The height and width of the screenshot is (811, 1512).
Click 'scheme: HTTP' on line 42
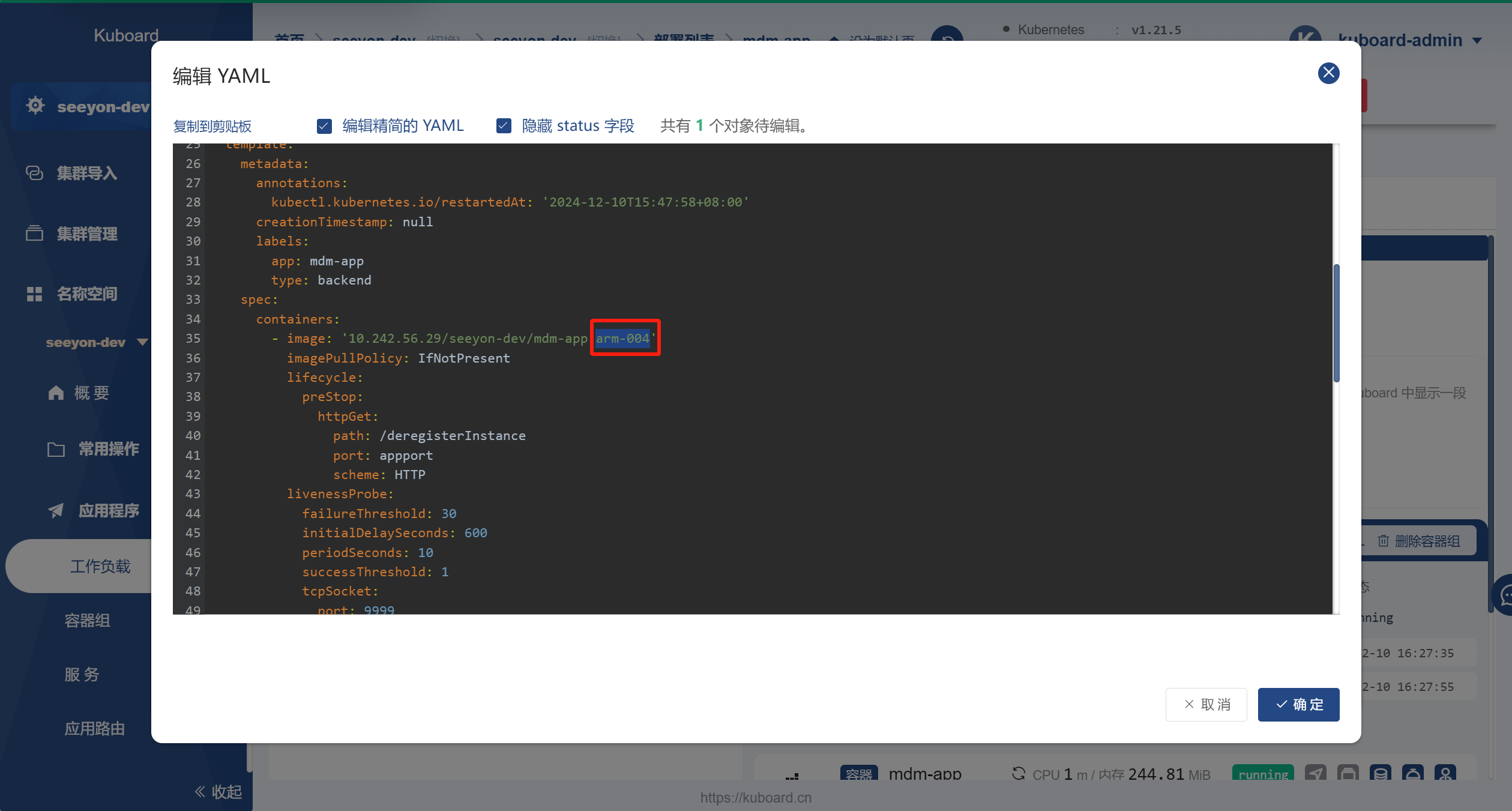click(x=379, y=475)
